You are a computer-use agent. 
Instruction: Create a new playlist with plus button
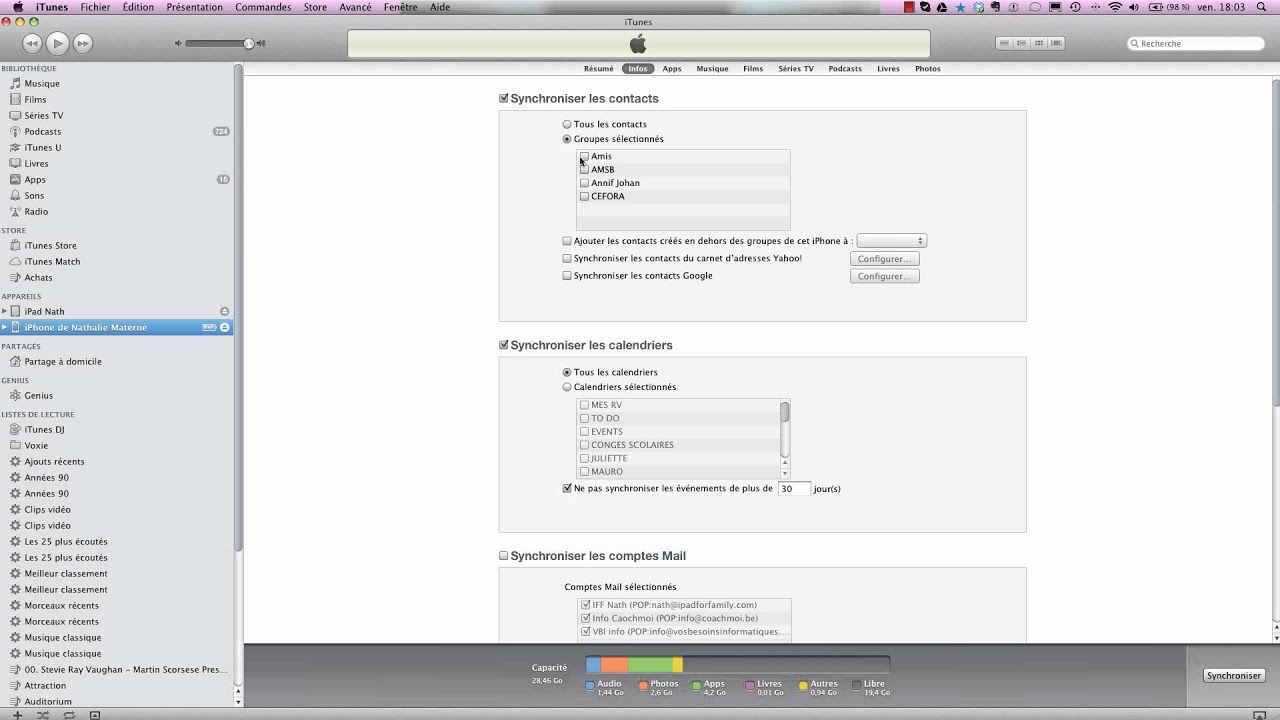tap(16, 715)
